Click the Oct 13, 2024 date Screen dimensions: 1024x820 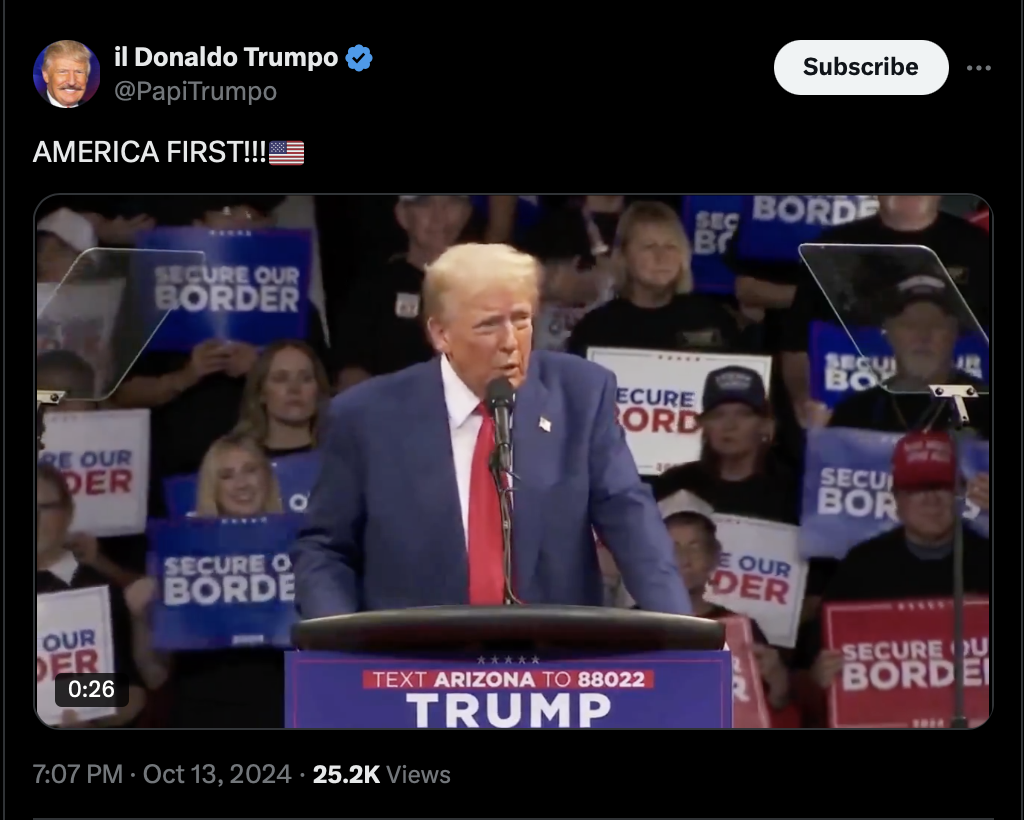[x=217, y=774]
